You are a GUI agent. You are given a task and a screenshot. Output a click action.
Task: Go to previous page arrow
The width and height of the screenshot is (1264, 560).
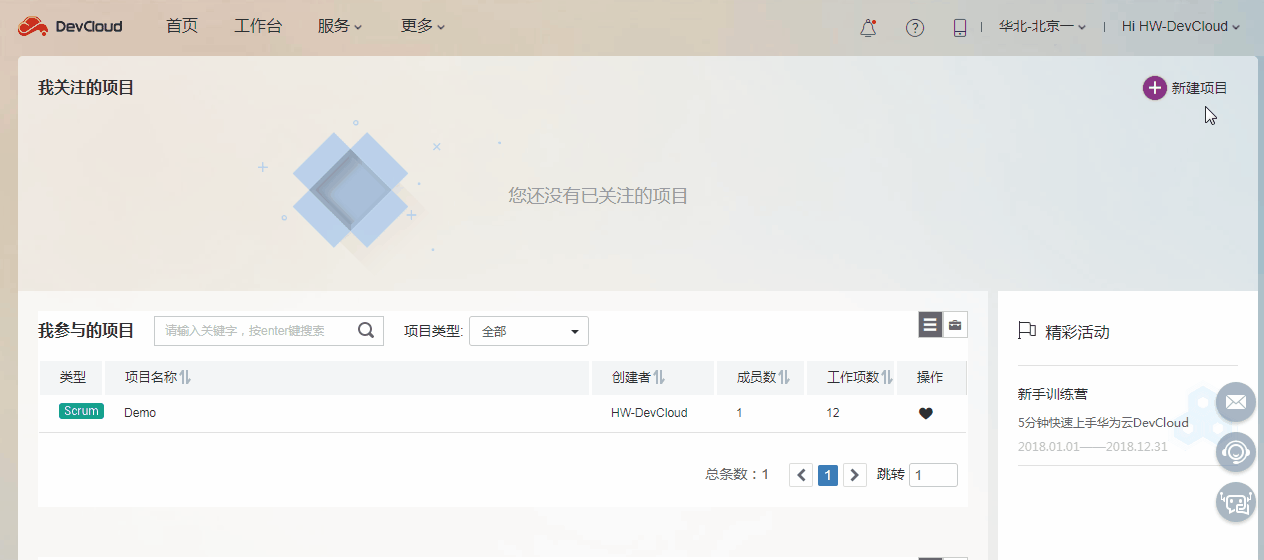(x=801, y=475)
